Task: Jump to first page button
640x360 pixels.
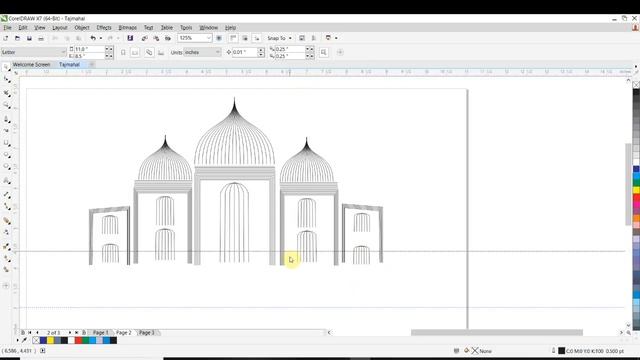Action: tap(29, 333)
